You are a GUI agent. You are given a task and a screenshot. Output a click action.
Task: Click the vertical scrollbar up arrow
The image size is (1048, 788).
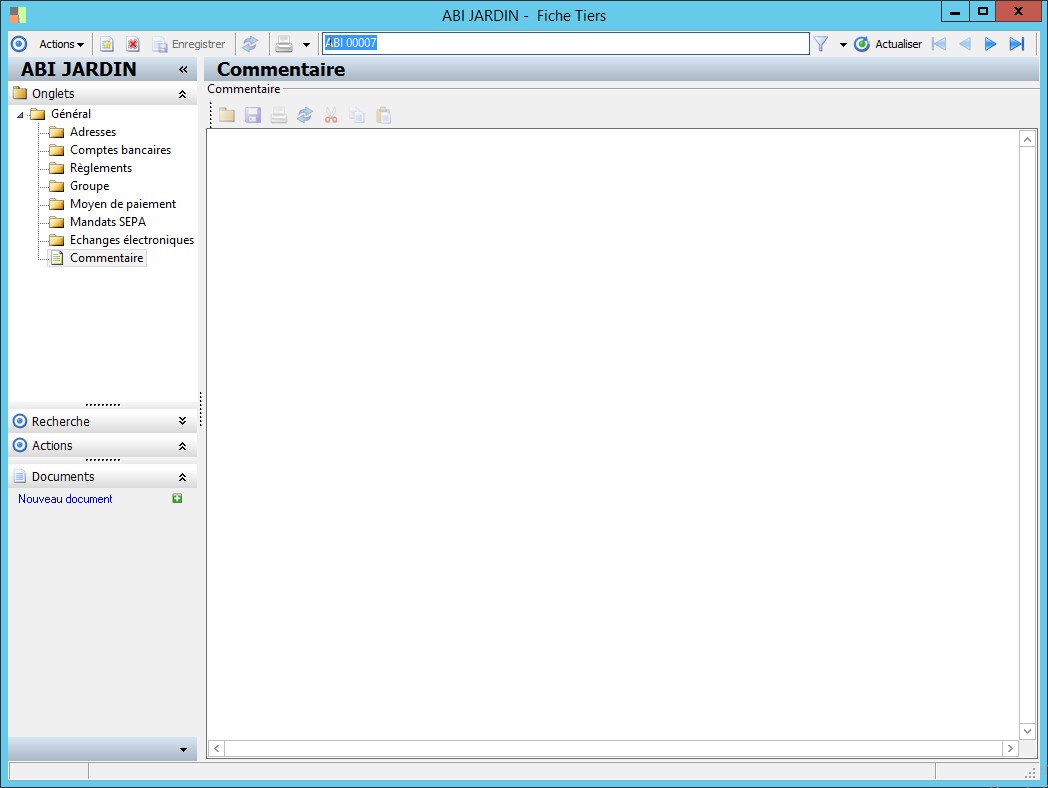[x=1027, y=139]
